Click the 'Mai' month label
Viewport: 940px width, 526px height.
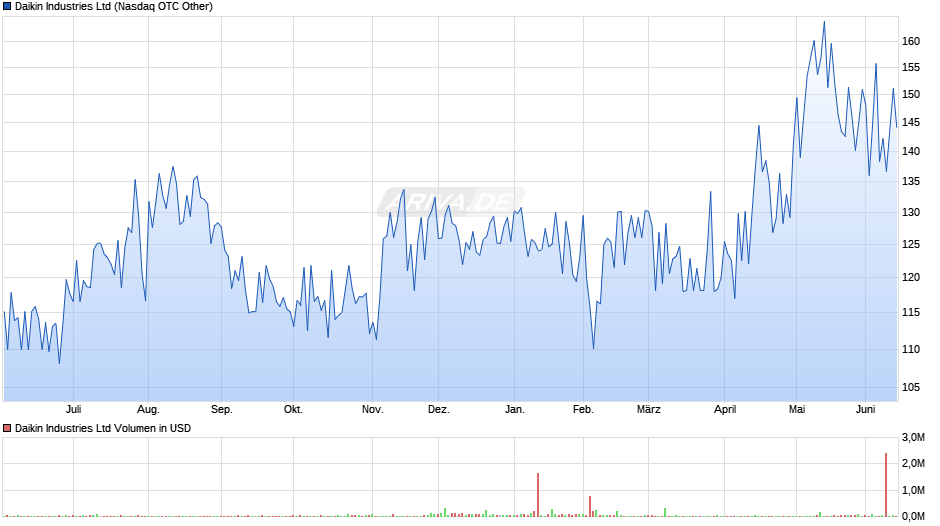[x=797, y=410]
